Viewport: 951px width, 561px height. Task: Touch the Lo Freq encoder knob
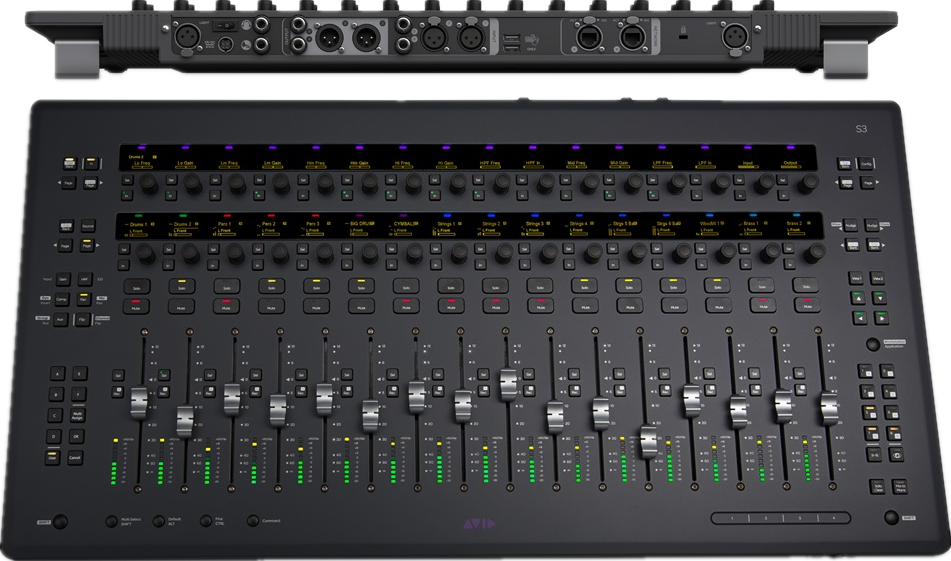tap(149, 183)
